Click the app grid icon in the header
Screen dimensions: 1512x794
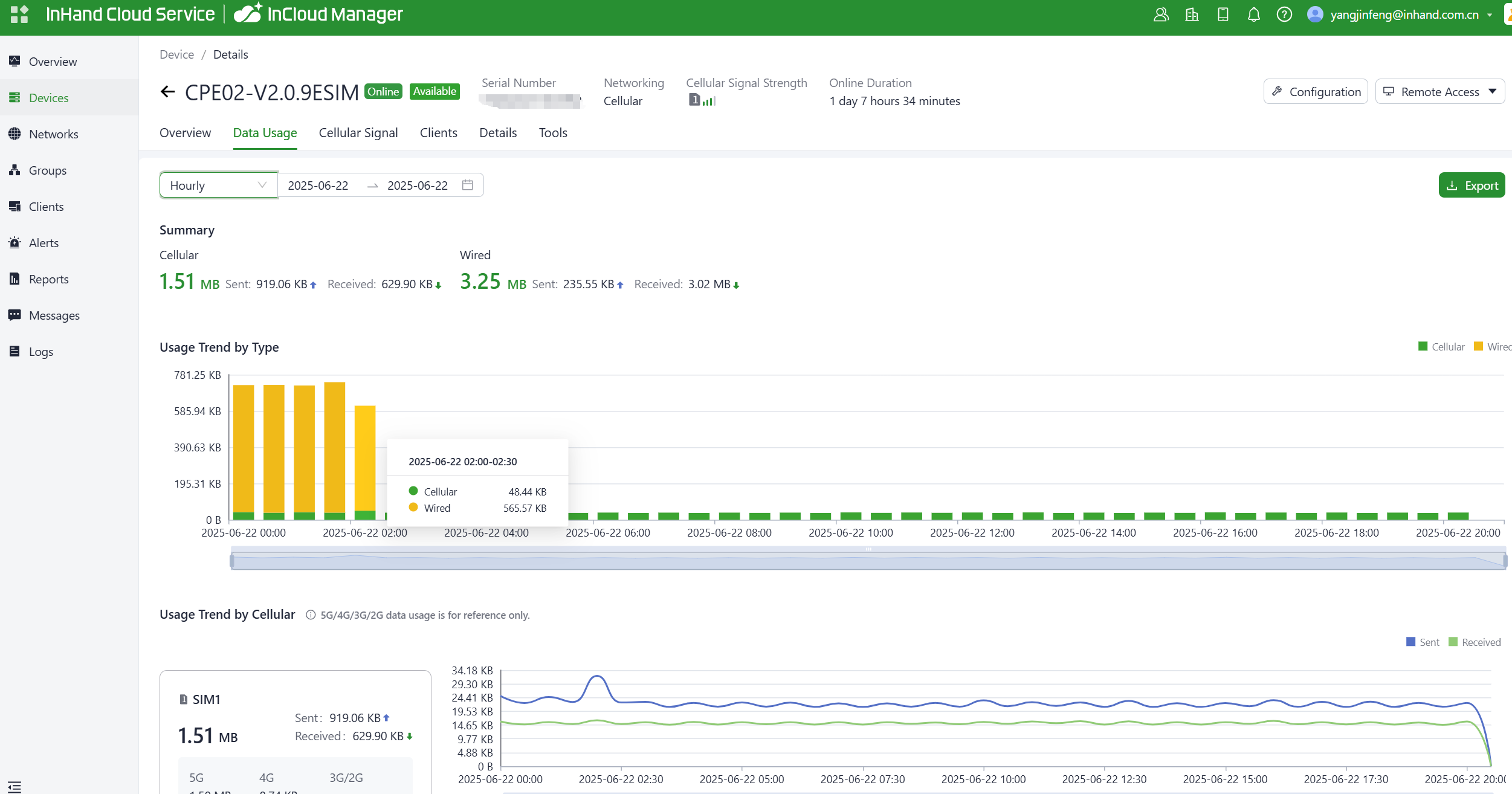(x=19, y=14)
